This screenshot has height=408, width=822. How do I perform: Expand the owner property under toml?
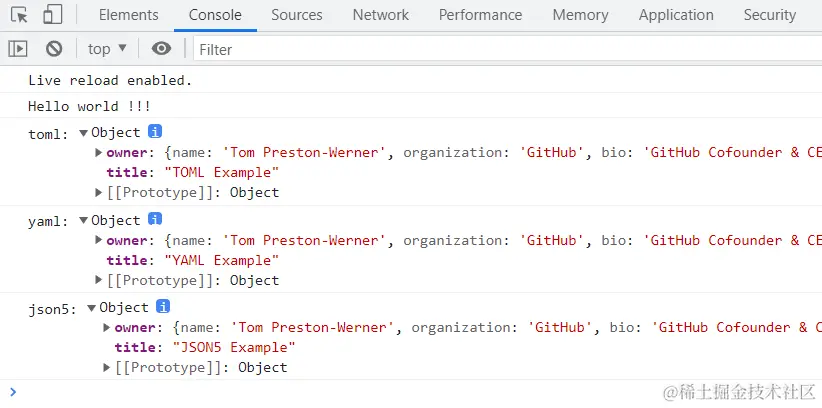tap(99, 152)
